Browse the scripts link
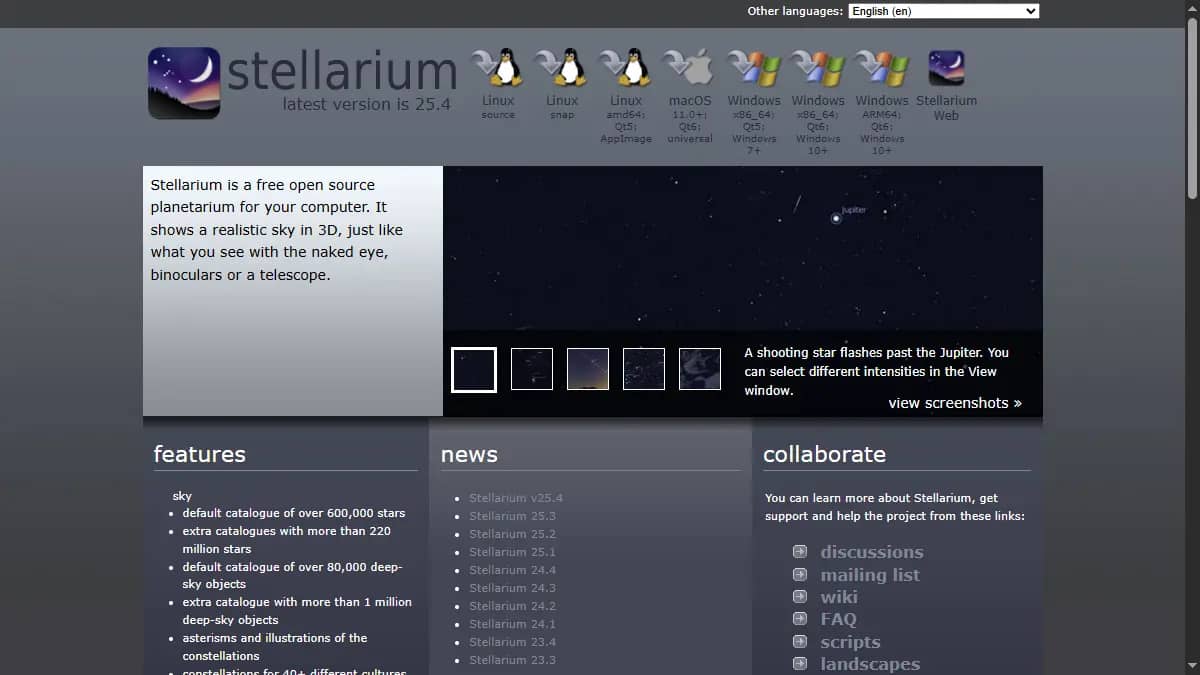 851,642
